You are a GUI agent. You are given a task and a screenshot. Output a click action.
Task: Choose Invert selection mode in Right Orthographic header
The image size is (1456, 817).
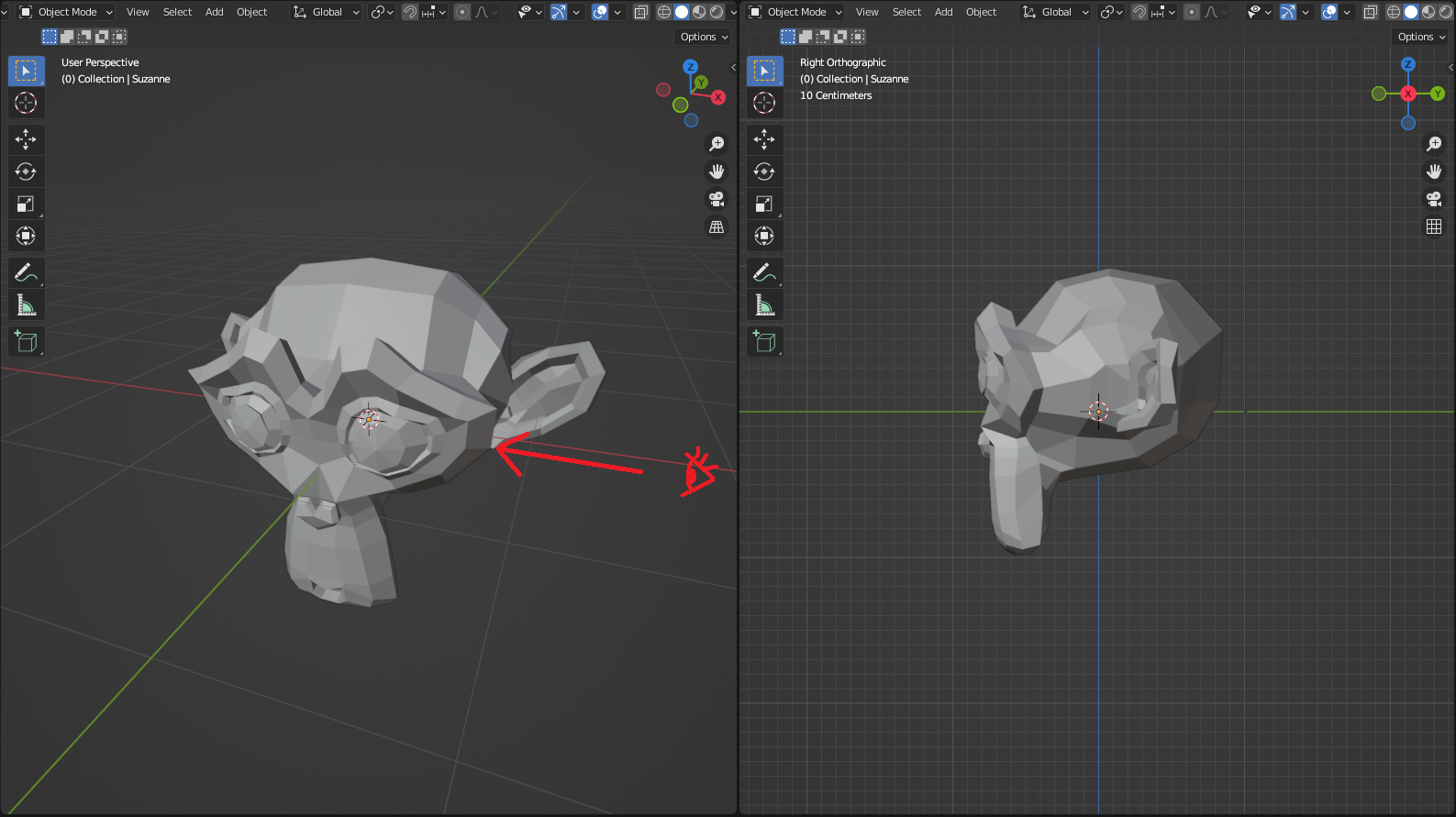[840, 37]
